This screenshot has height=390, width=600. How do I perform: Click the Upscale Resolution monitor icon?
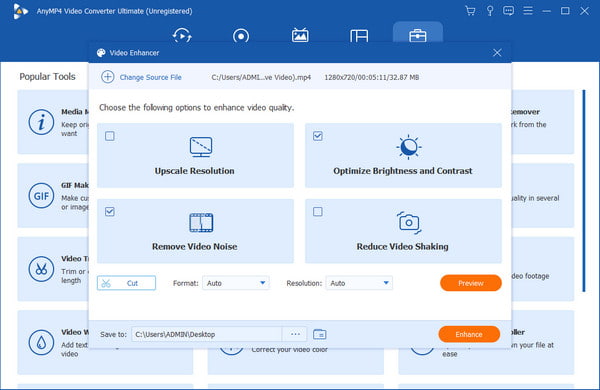point(201,147)
